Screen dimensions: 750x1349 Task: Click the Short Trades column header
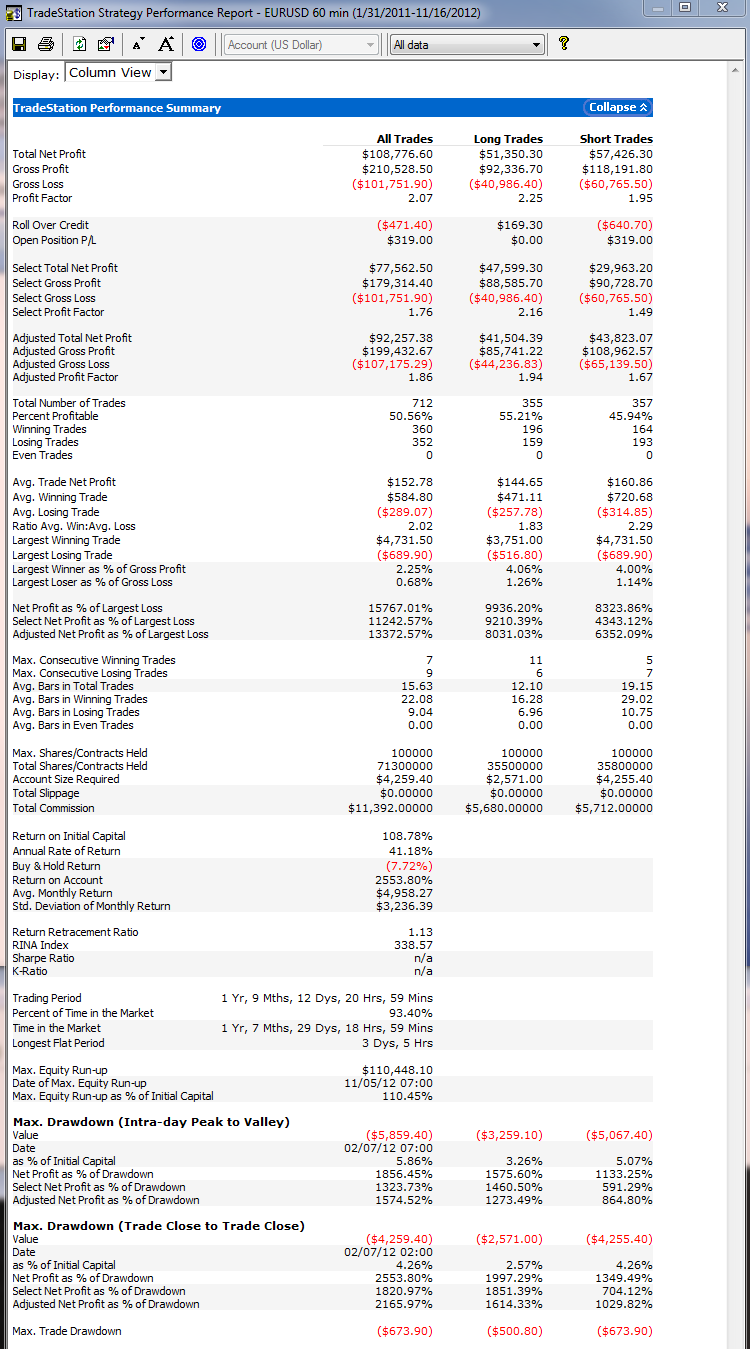[616, 139]
